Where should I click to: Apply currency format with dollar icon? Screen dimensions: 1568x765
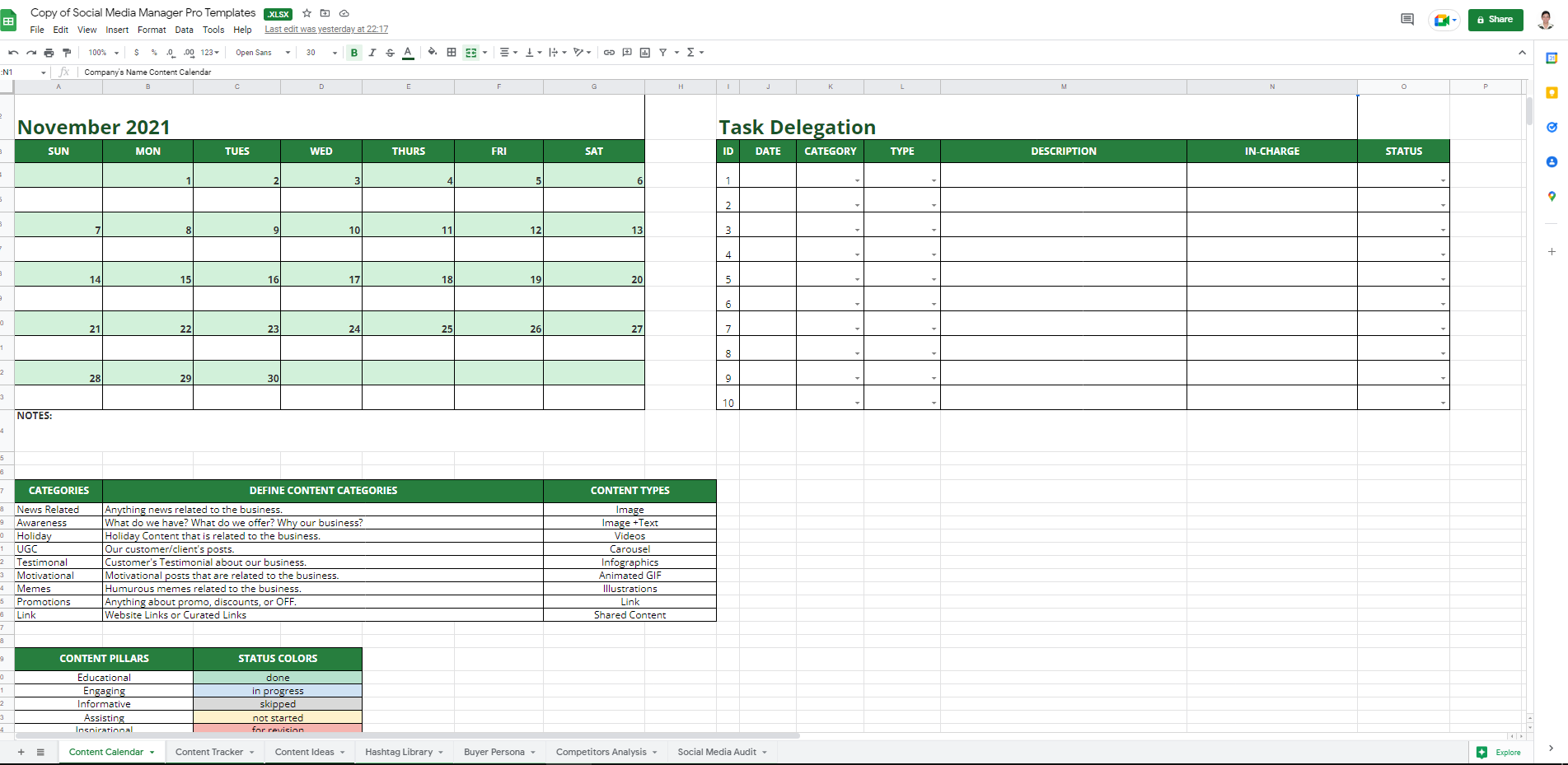(137, 53)
